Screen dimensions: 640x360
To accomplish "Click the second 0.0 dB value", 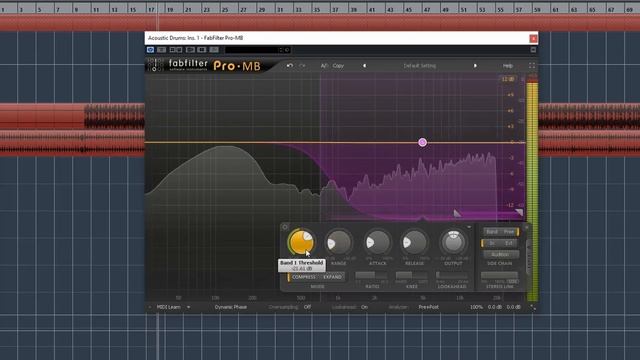I will 513,307.
